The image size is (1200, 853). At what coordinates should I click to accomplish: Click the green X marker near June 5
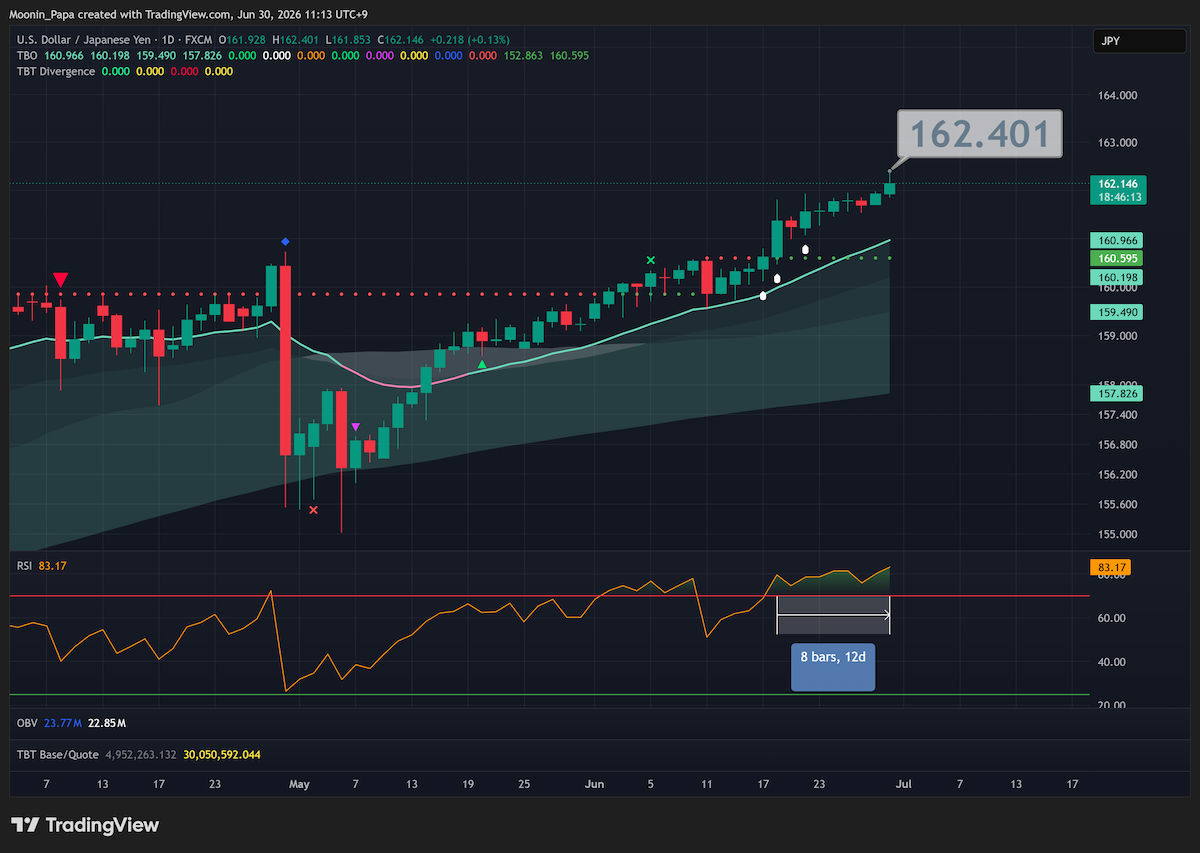(x=651, y=260)
